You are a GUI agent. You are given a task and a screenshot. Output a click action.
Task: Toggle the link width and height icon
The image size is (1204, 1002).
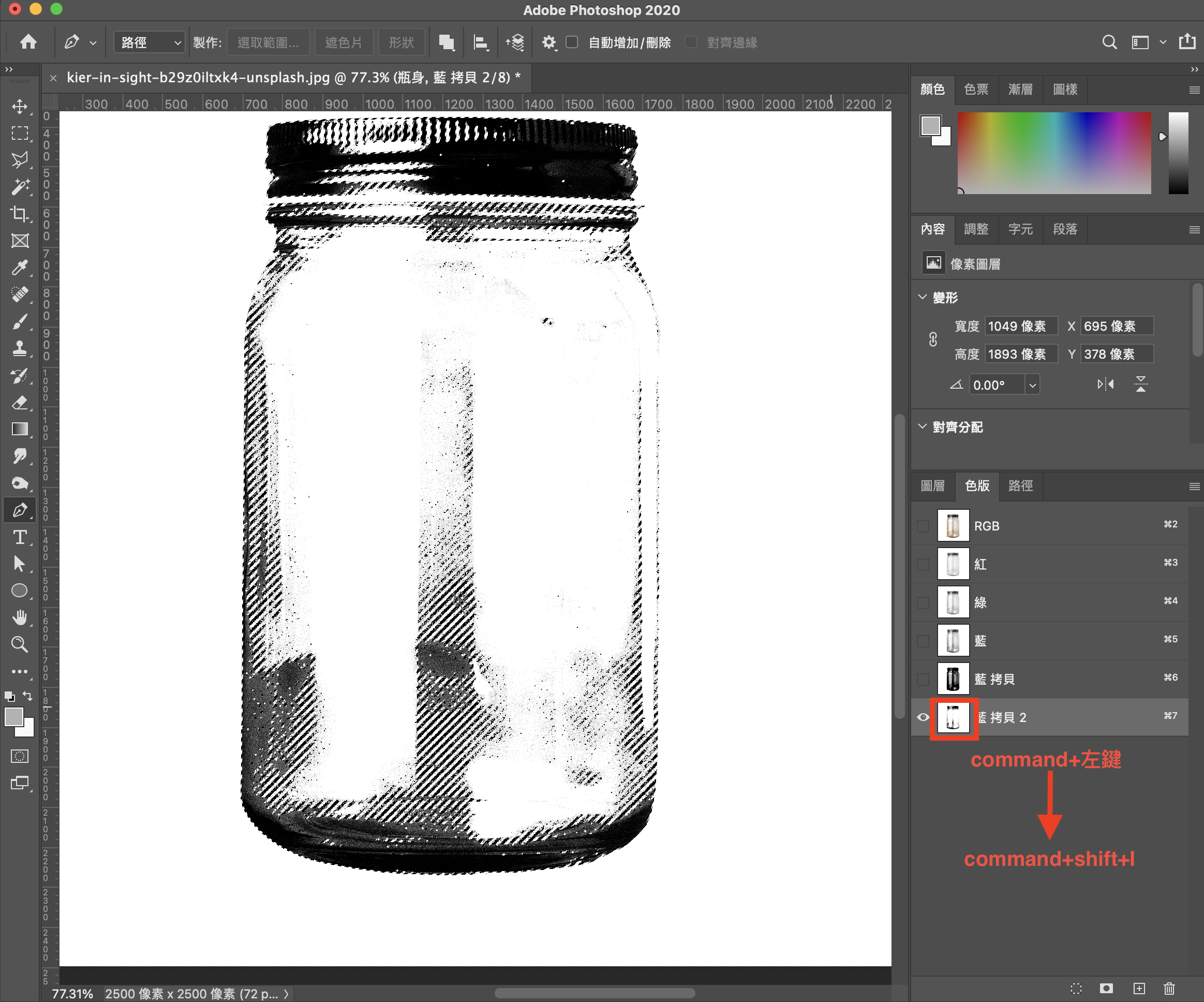[933, 340]
